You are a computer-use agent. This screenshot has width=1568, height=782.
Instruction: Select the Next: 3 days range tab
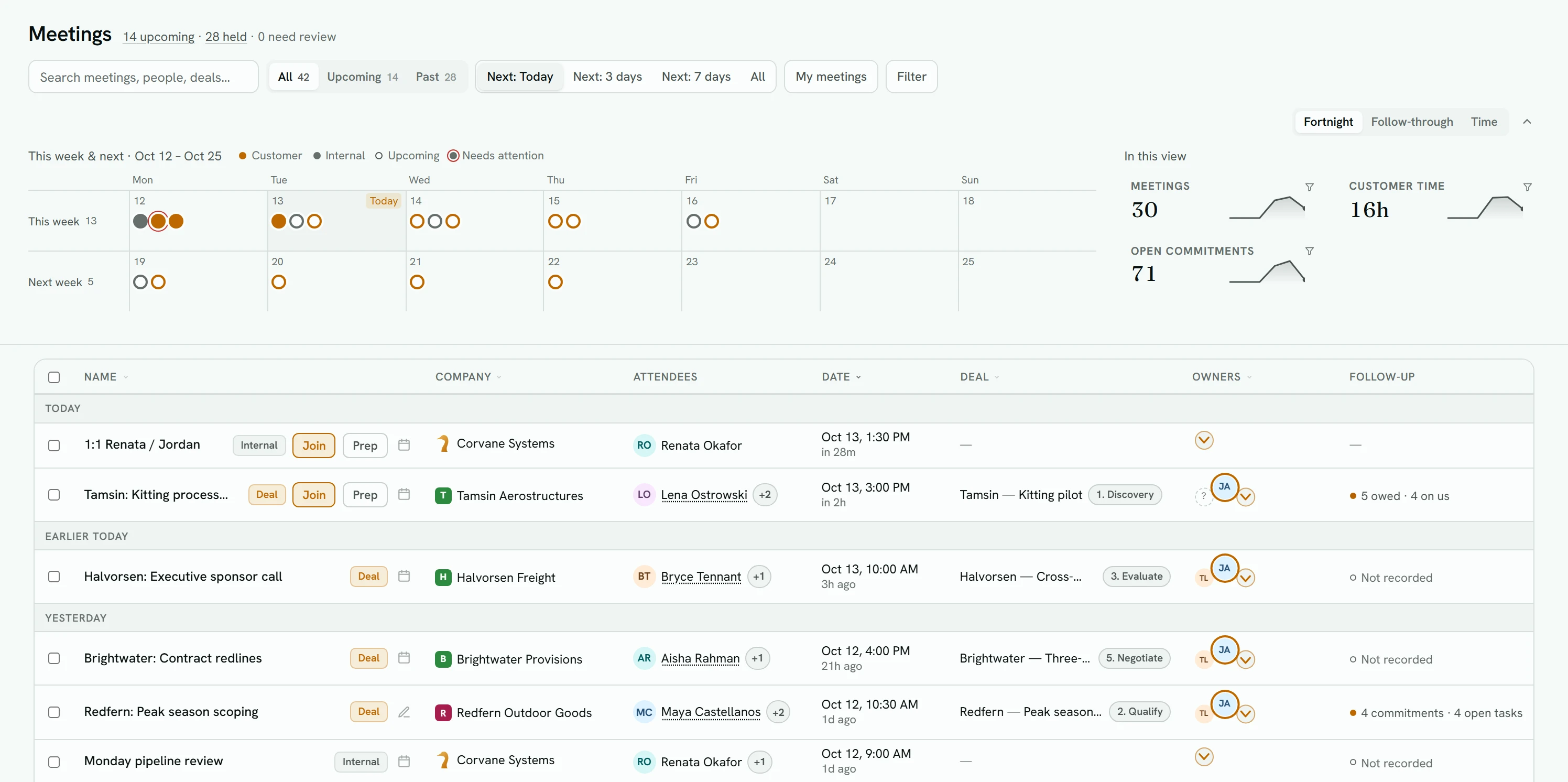tap(607, 77)
